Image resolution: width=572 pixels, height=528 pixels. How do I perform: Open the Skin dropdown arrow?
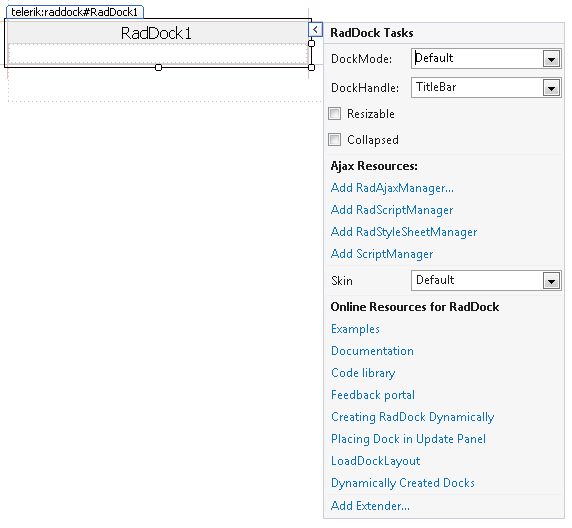[552, 281]
